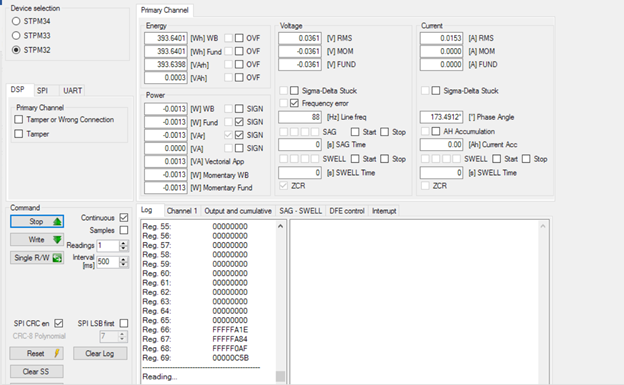Open the Output and cumulative tab

(x=238, y=211)
